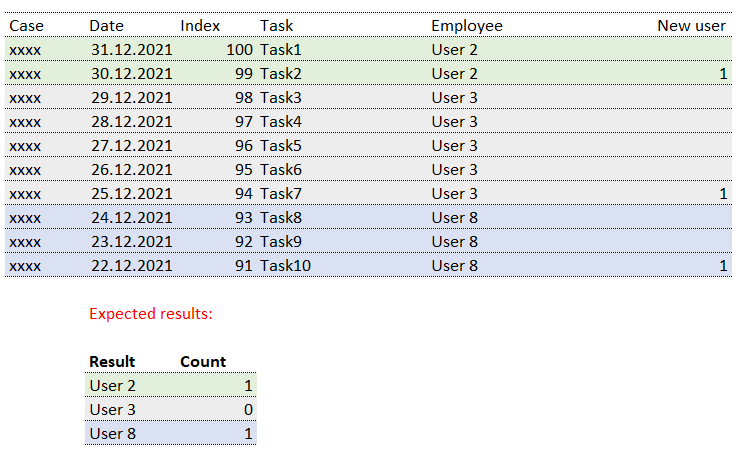750x458 pixels.
Task: Select the Task7 cell
Action: pyautogui.click(x=281, y=194)
